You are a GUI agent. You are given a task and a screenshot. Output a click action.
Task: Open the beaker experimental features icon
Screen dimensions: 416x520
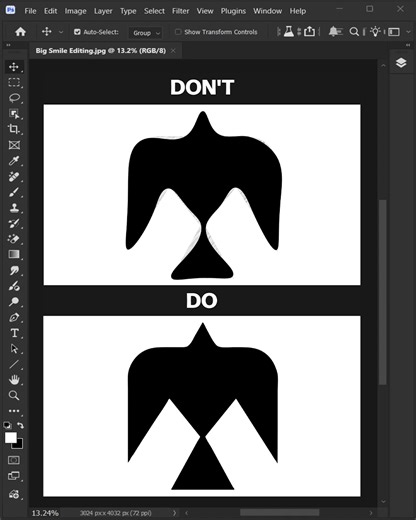(289, 32)
